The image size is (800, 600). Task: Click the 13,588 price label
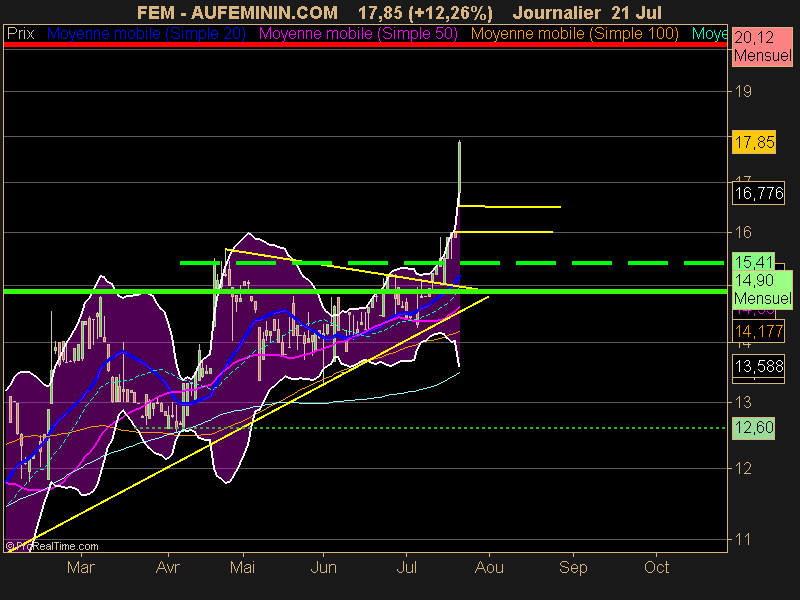point(759,366)
